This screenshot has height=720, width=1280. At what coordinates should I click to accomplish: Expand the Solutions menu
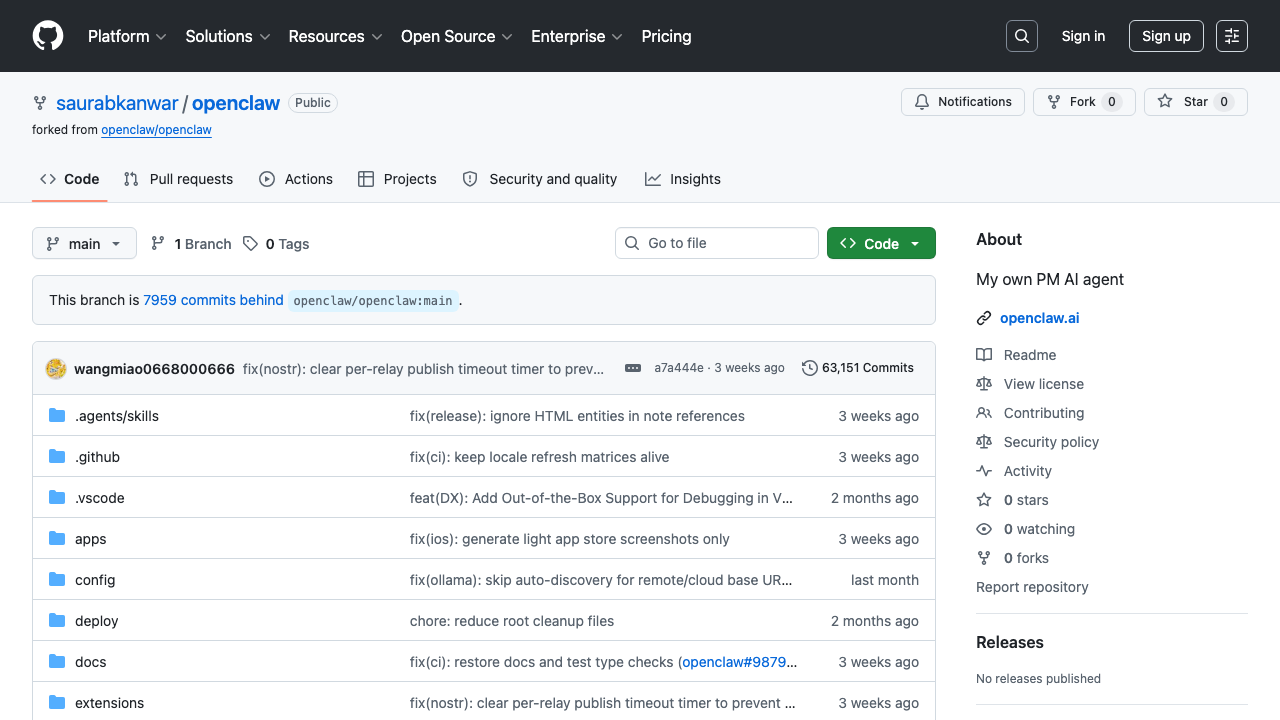click(228, 36)
